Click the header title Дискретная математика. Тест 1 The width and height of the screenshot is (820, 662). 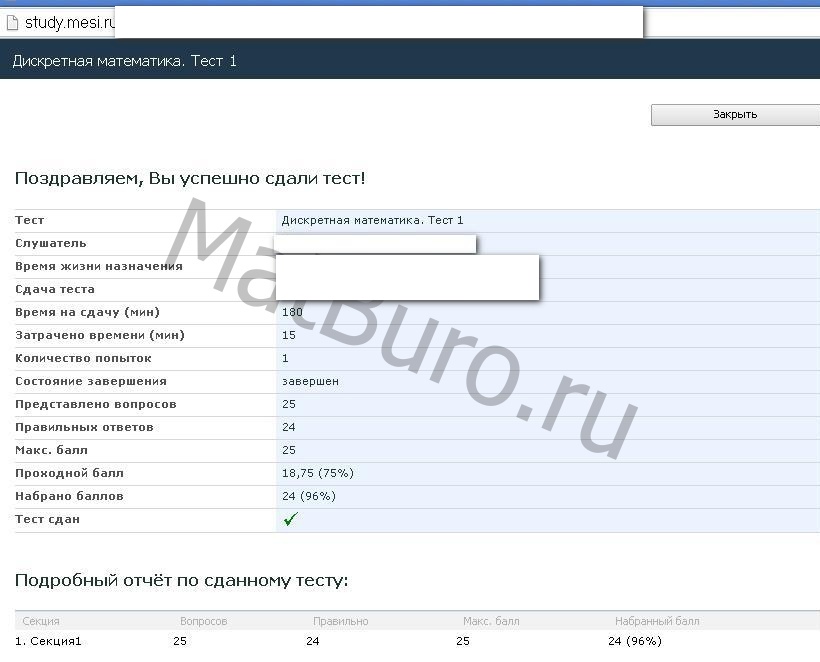tap(125, 61)
